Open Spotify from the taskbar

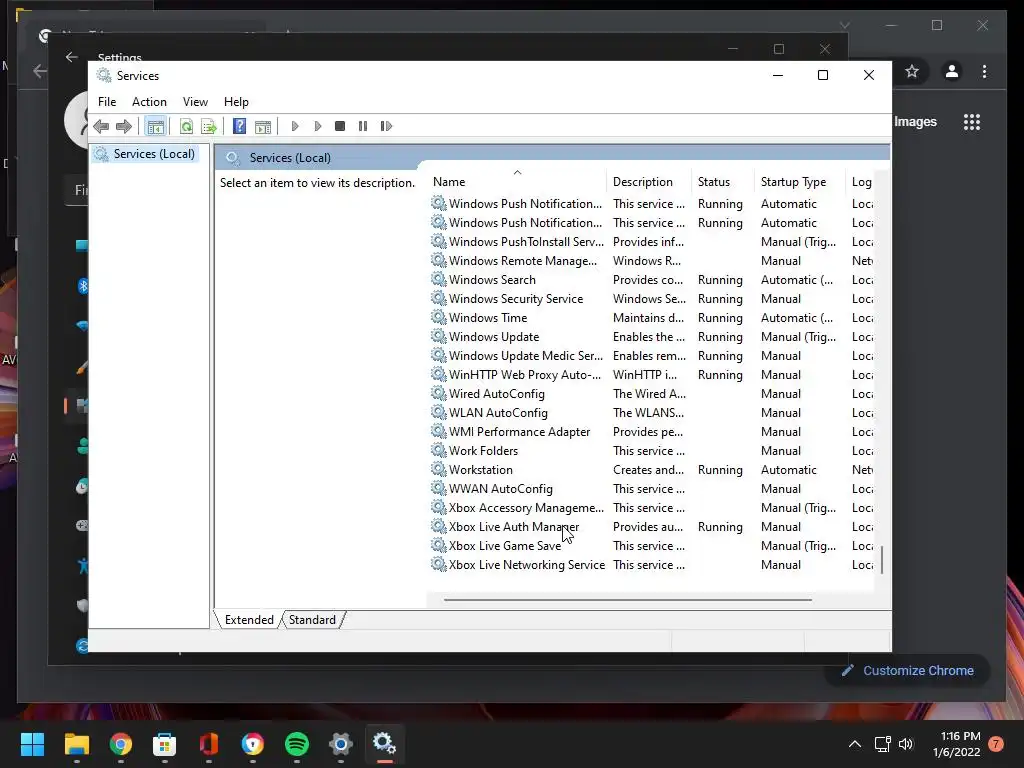tap(297, 744)
